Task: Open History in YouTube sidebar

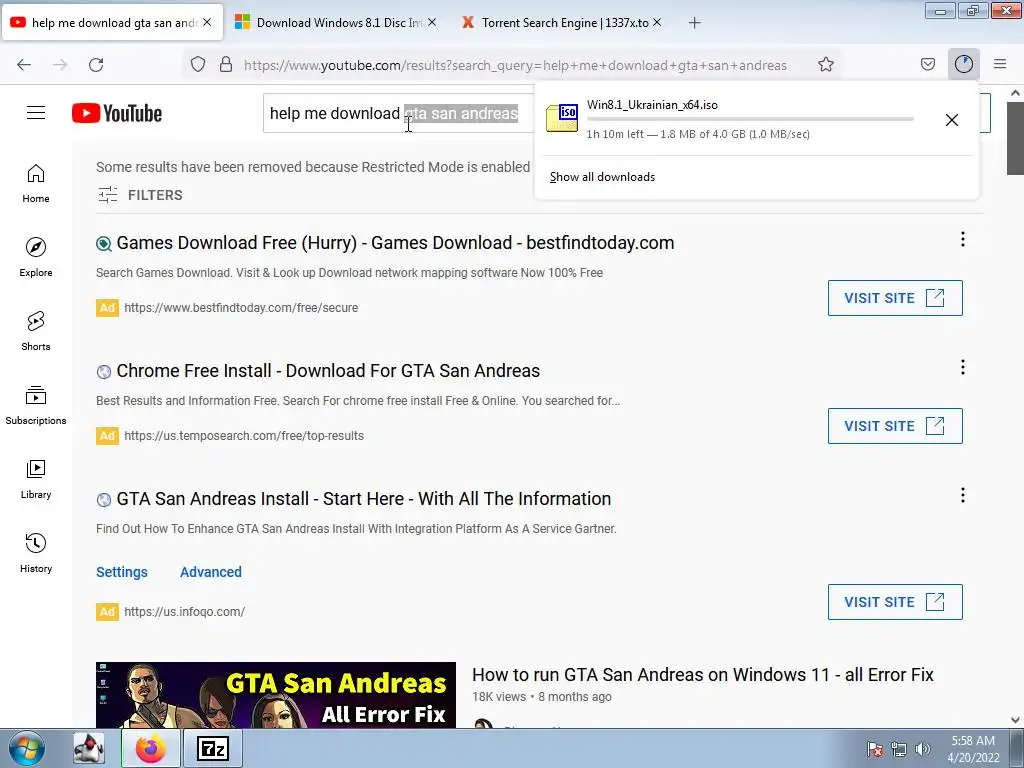Action: point(36,553)
